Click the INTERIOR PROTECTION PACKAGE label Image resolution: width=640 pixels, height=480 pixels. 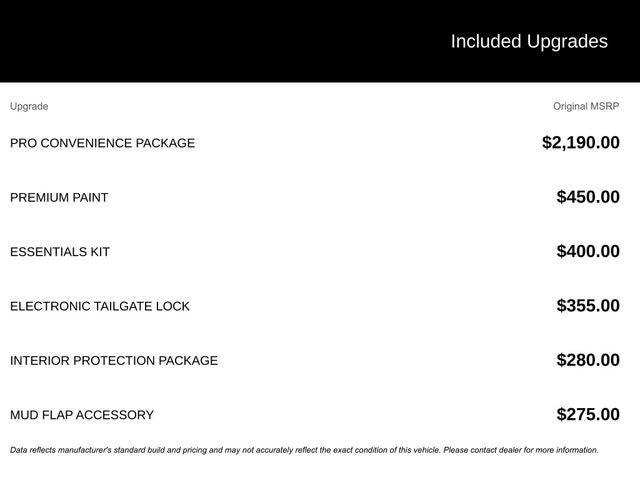point(113,360)
